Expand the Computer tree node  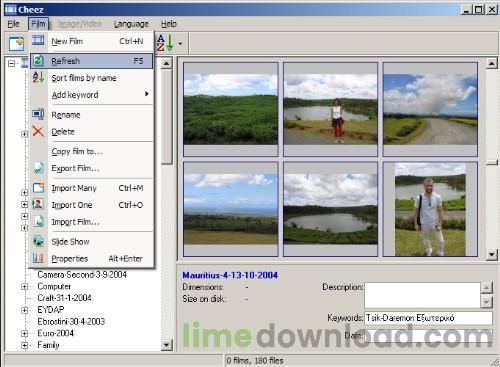(x=24, y=287)
